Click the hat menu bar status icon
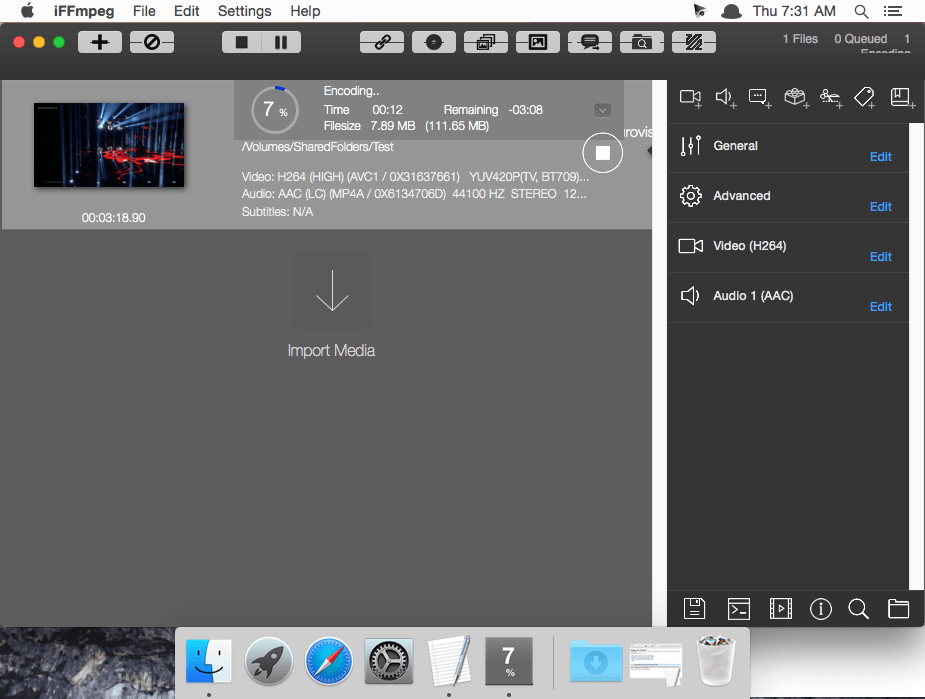This screenshot has height=699, width=925. click(x=732, y=11)
